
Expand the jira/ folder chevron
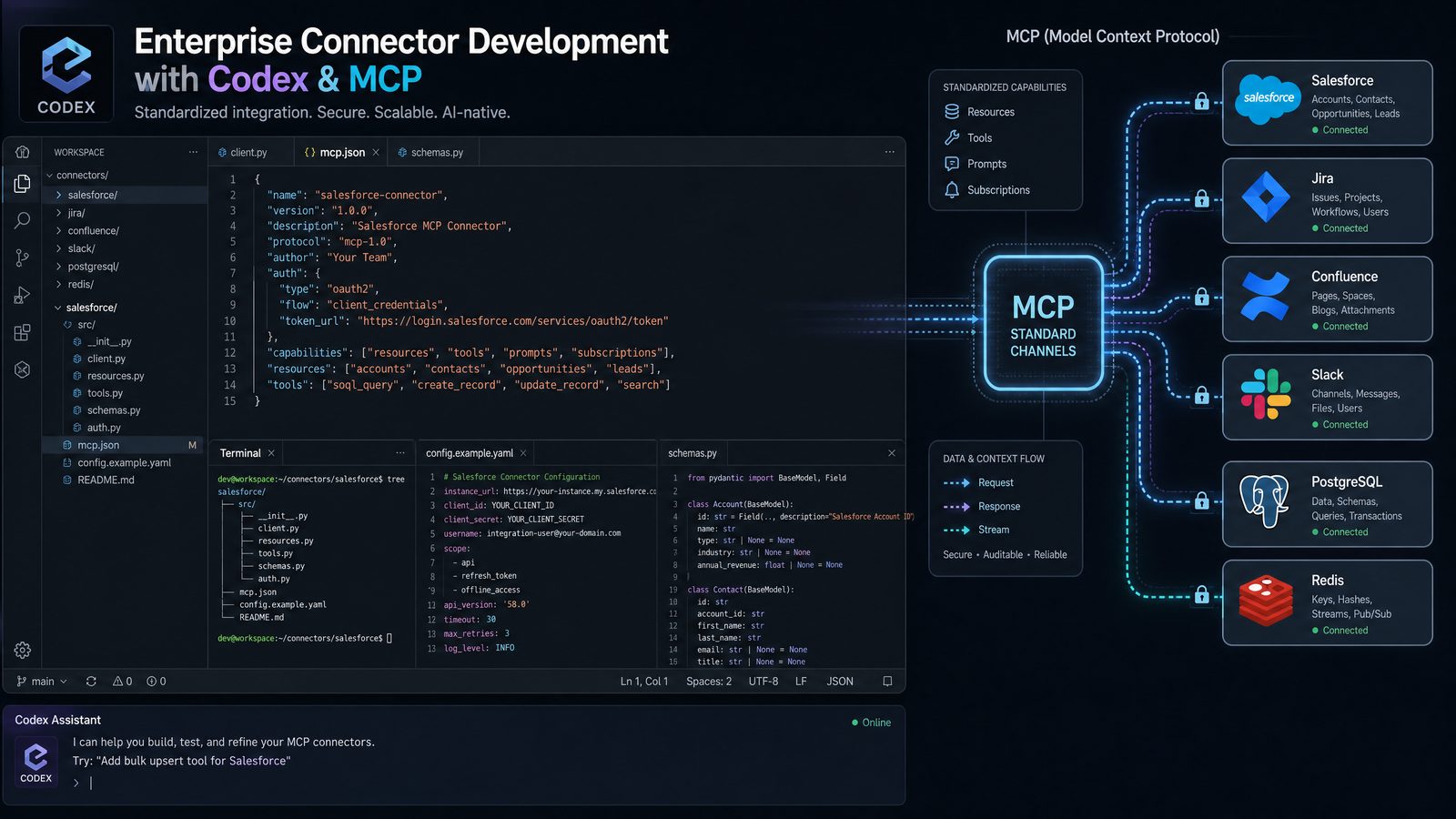pos(59,213)
